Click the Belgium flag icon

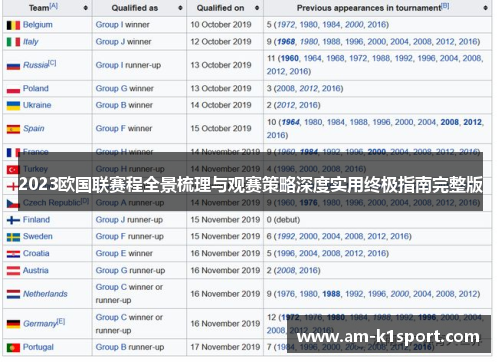click(13, 25)
